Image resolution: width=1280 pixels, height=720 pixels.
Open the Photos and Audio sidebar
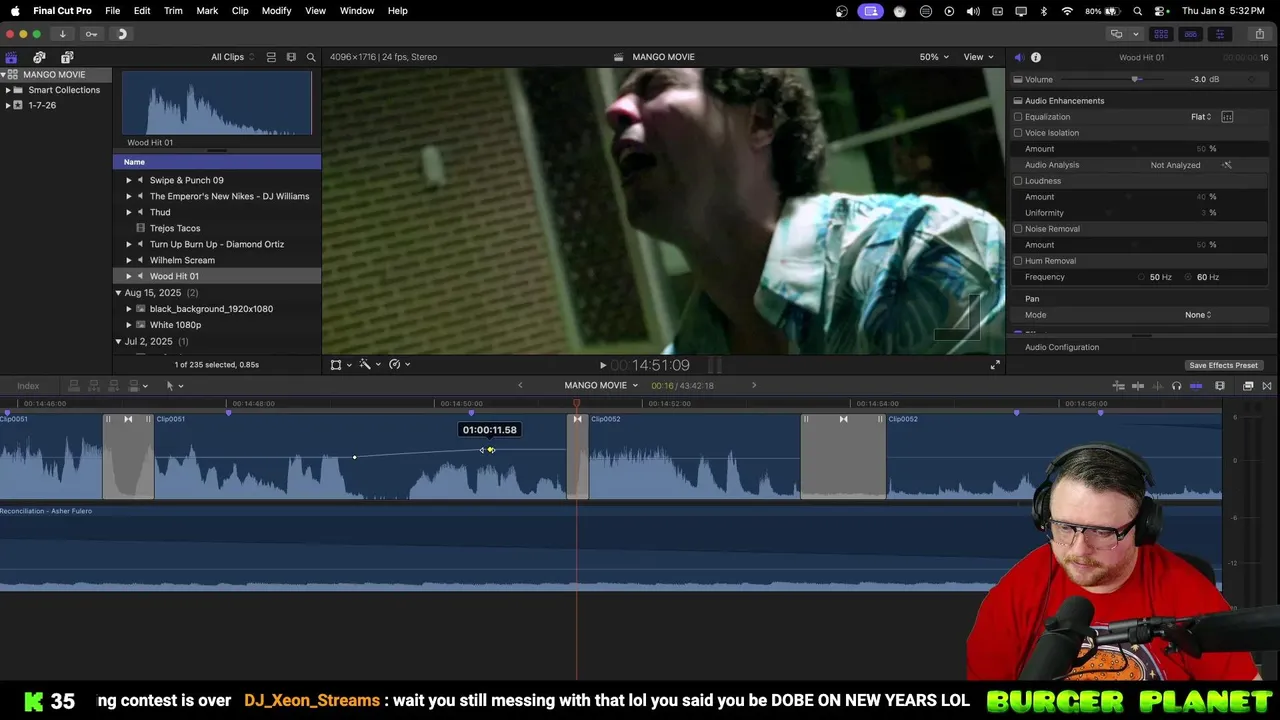tap(39, 57)
